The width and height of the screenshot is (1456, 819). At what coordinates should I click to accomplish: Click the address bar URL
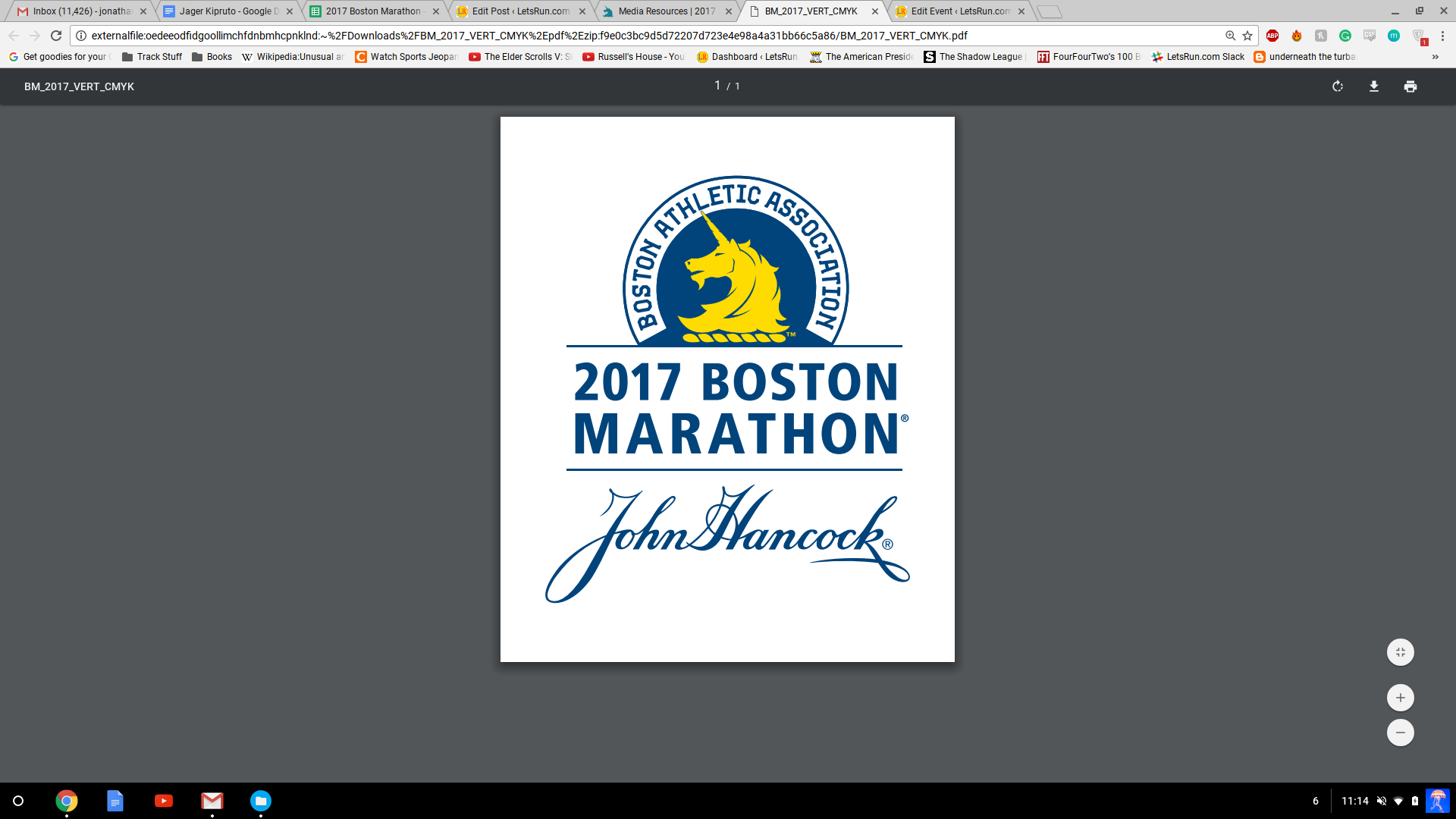(x=529, y=36)
